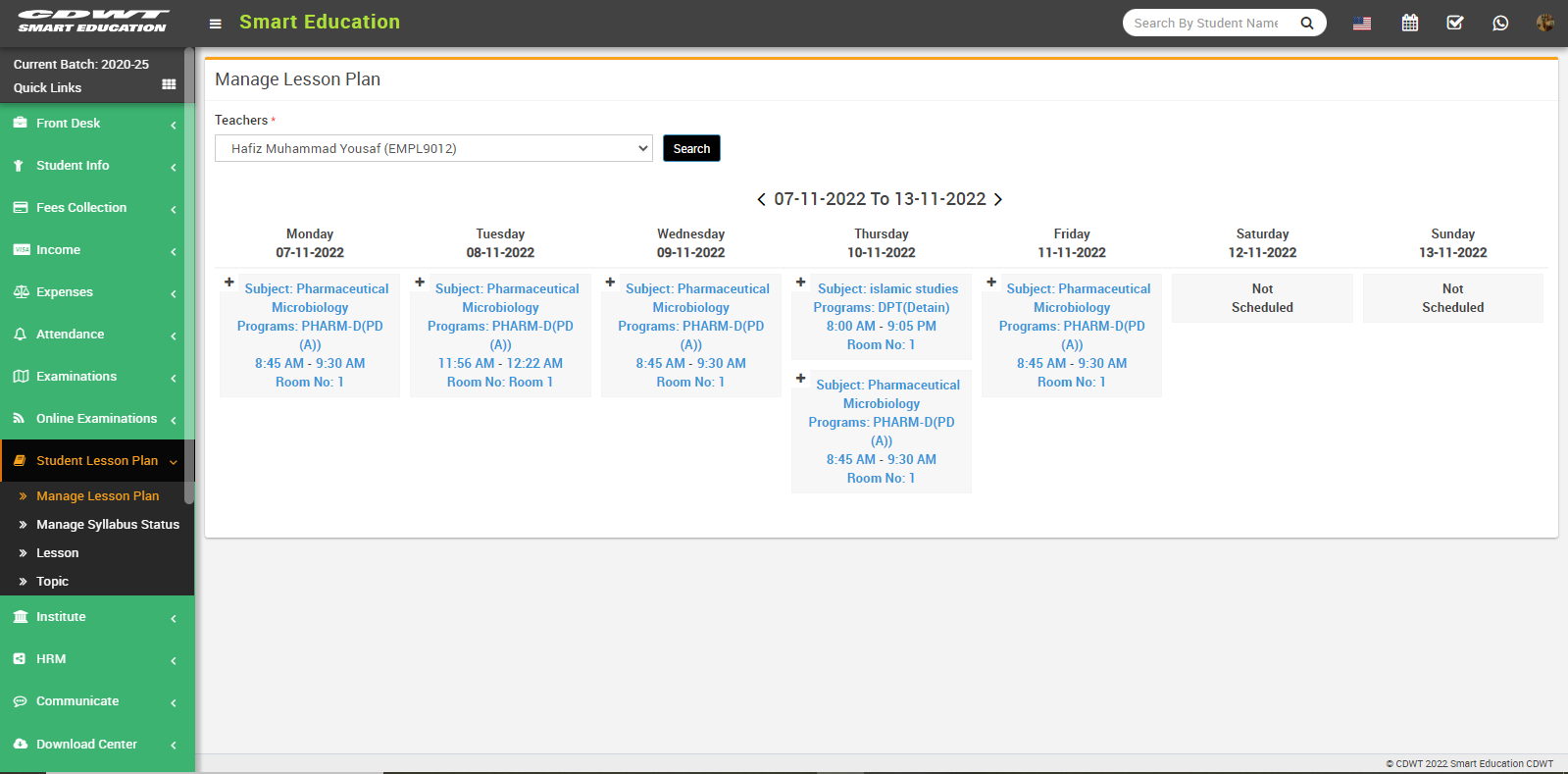
Task: Click the user profile avatar
Action: coord(1544,23)
